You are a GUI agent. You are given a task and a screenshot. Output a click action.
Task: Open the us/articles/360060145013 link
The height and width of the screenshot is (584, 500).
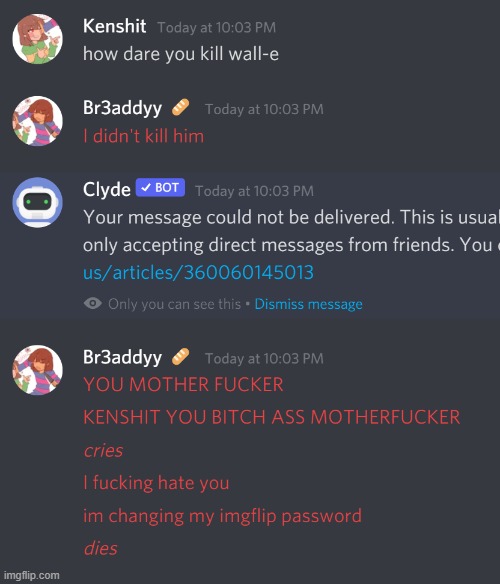[198, 272]
